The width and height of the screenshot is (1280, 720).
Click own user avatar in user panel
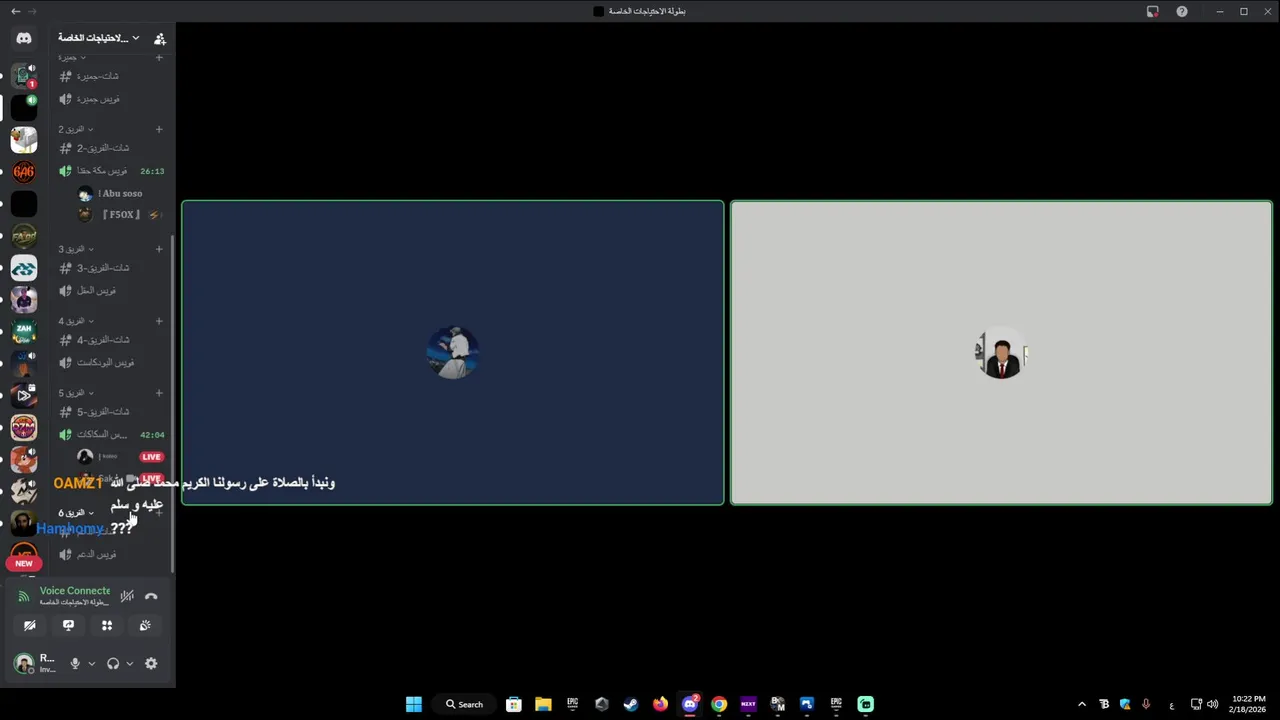[24, 663]
